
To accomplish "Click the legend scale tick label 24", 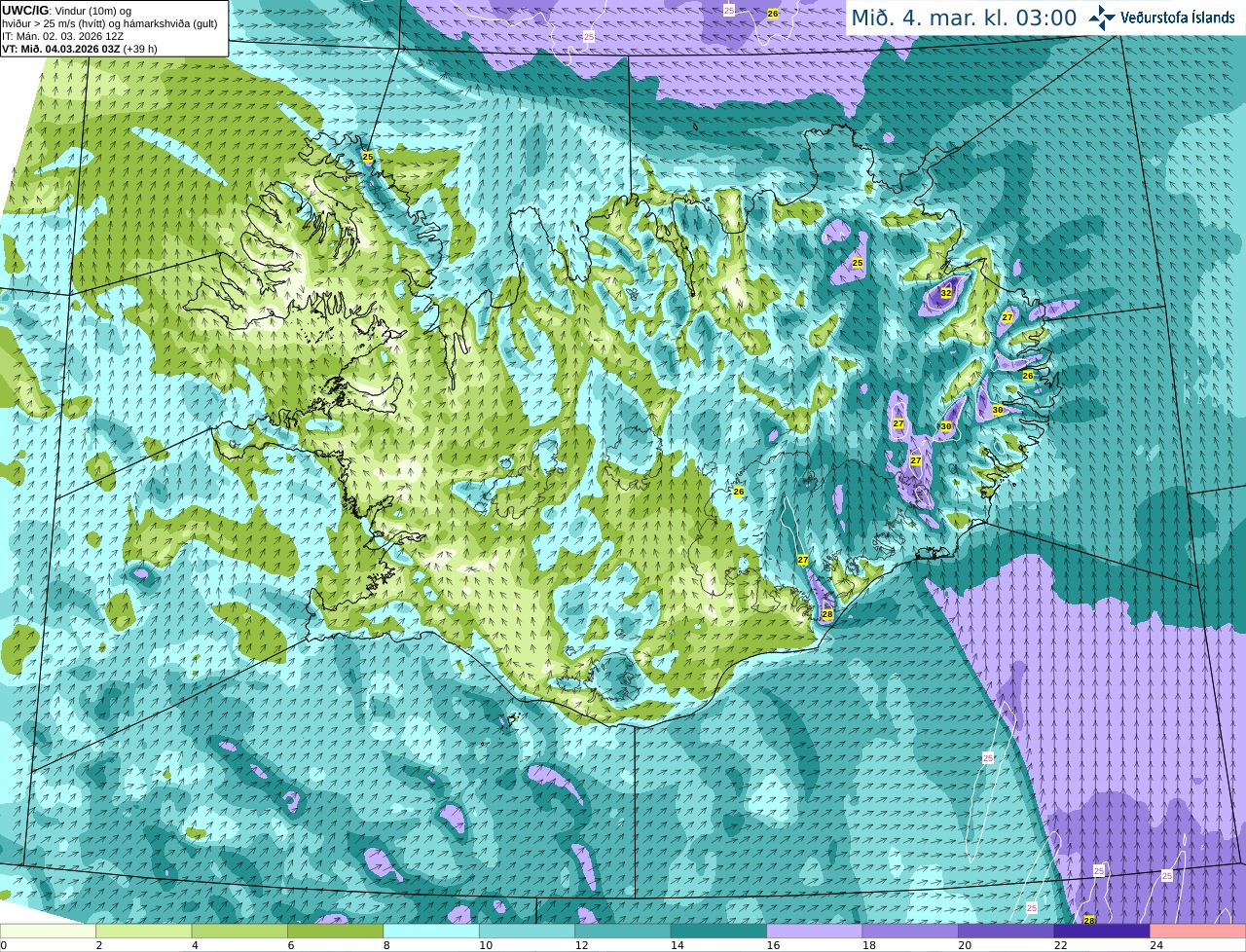I will pyautogui.click(x=1155, y=945).
